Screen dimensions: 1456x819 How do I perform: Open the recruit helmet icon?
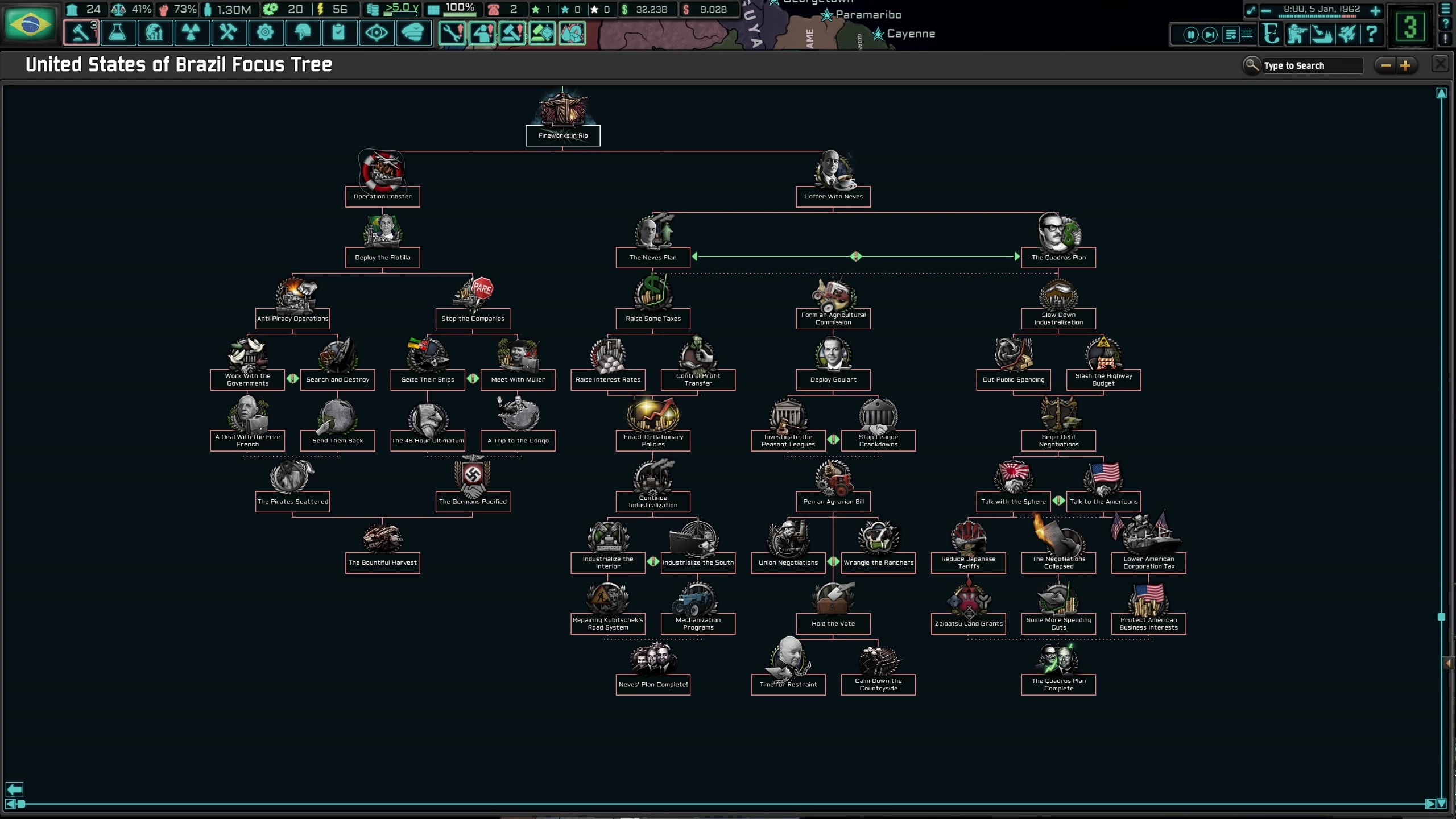coord(302,32)
